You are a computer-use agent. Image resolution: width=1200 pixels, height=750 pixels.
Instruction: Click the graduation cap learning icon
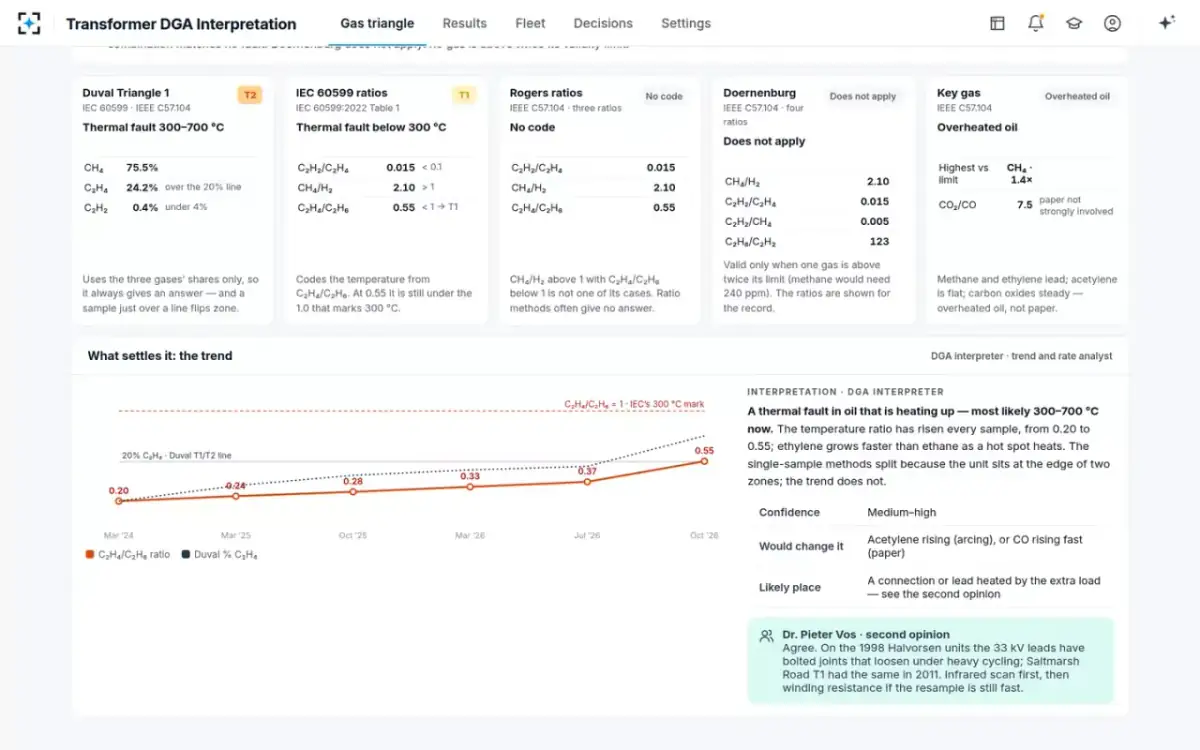[1074, 23]
